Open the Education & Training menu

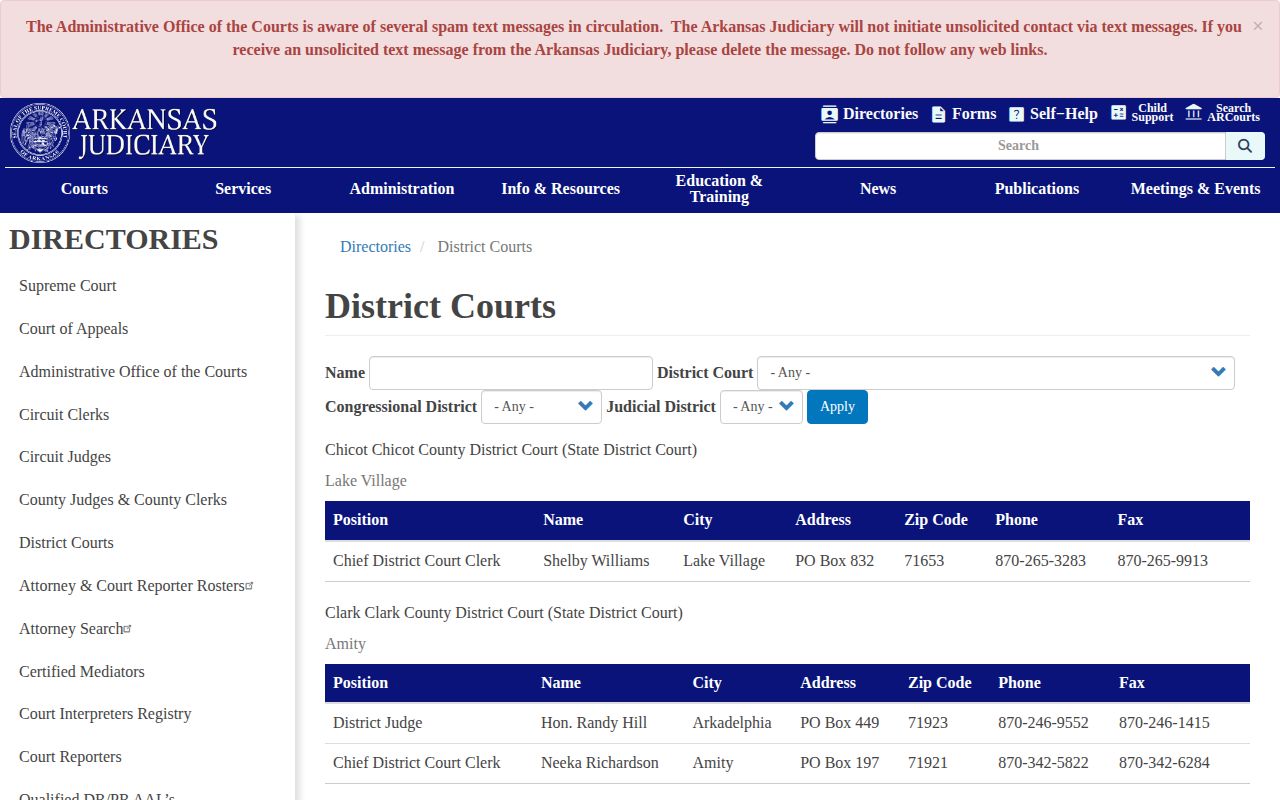coord(719,189)
